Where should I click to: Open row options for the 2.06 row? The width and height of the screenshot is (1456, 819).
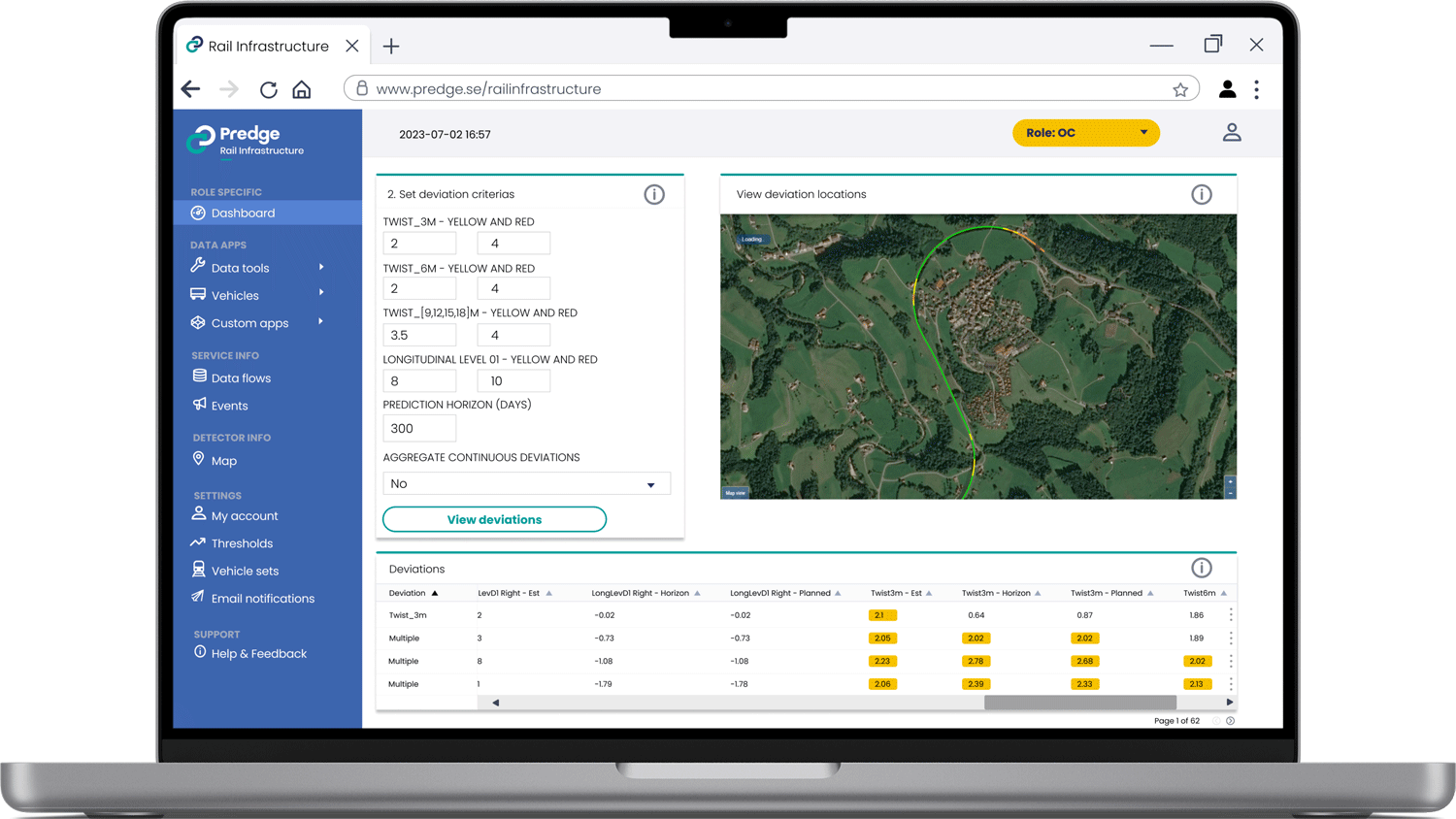coord(1231,684)
